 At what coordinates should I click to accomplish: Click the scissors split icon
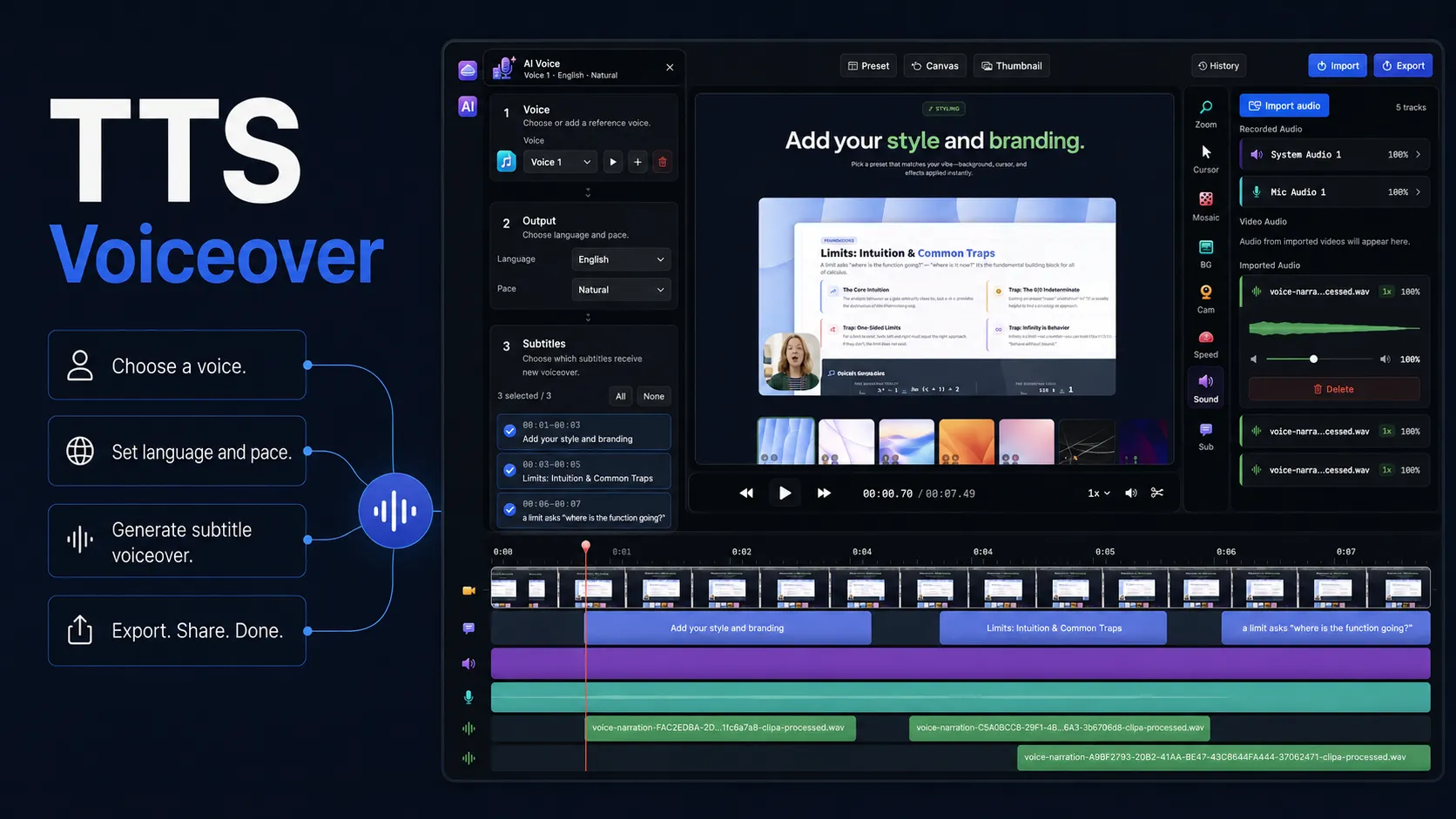(1156, 493)
